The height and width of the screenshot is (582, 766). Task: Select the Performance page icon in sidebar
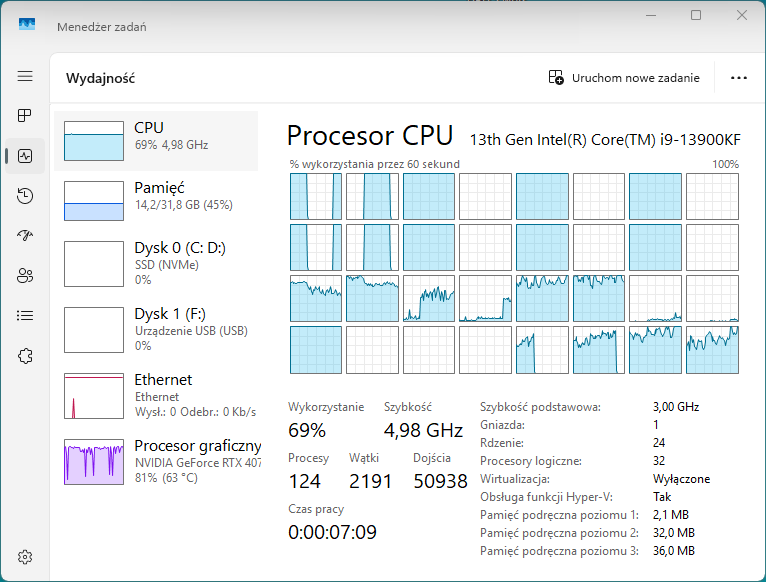pos(25,156)
